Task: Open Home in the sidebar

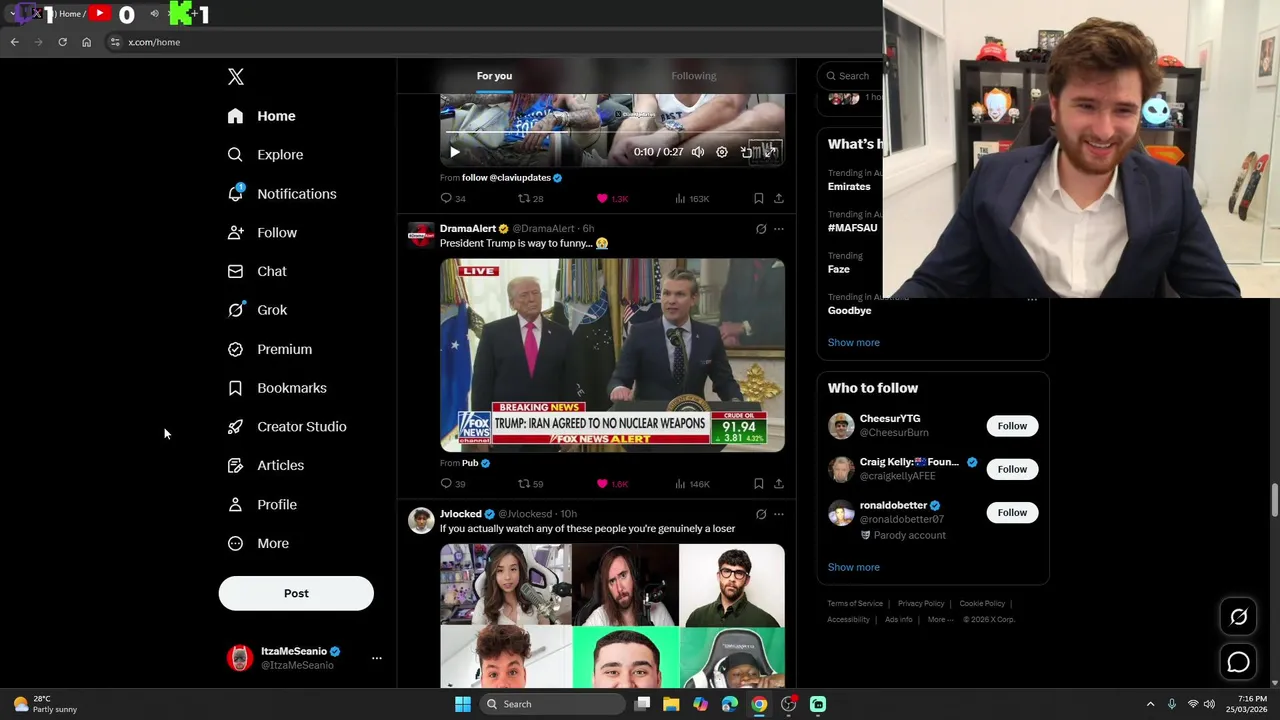Action: (261, 116)
